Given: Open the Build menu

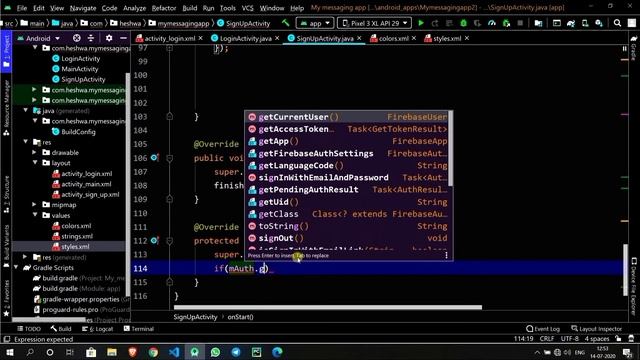Looking at the screenshot, I should coord(189,8).
